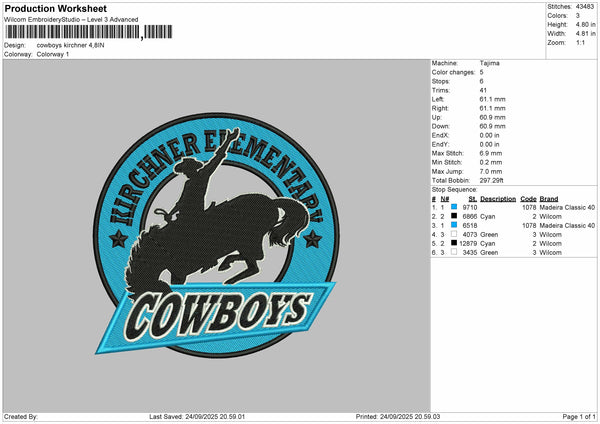Click the 'Created By:' footer label

click(x=21, y=417)
